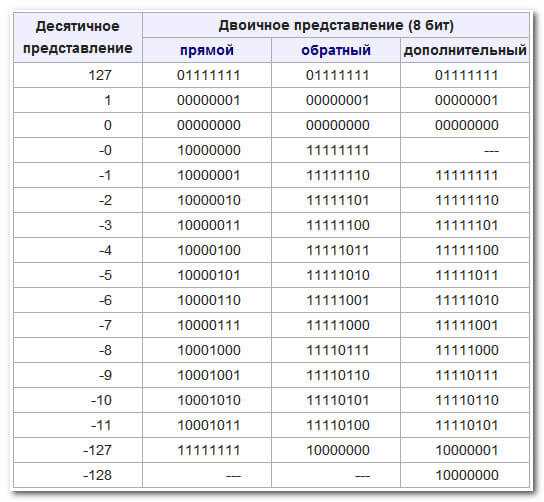This screenshot has height=502, width=544.
Task: Select the прямой code 10000111 for -7
Action: (x=209, y=325)
